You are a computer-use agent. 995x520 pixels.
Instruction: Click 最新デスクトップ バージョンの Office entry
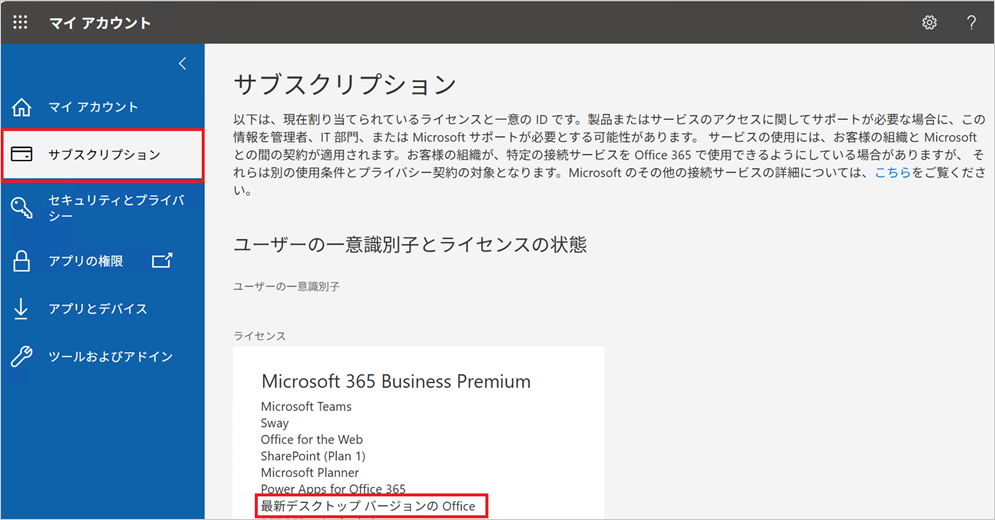(x=368, y=506)
